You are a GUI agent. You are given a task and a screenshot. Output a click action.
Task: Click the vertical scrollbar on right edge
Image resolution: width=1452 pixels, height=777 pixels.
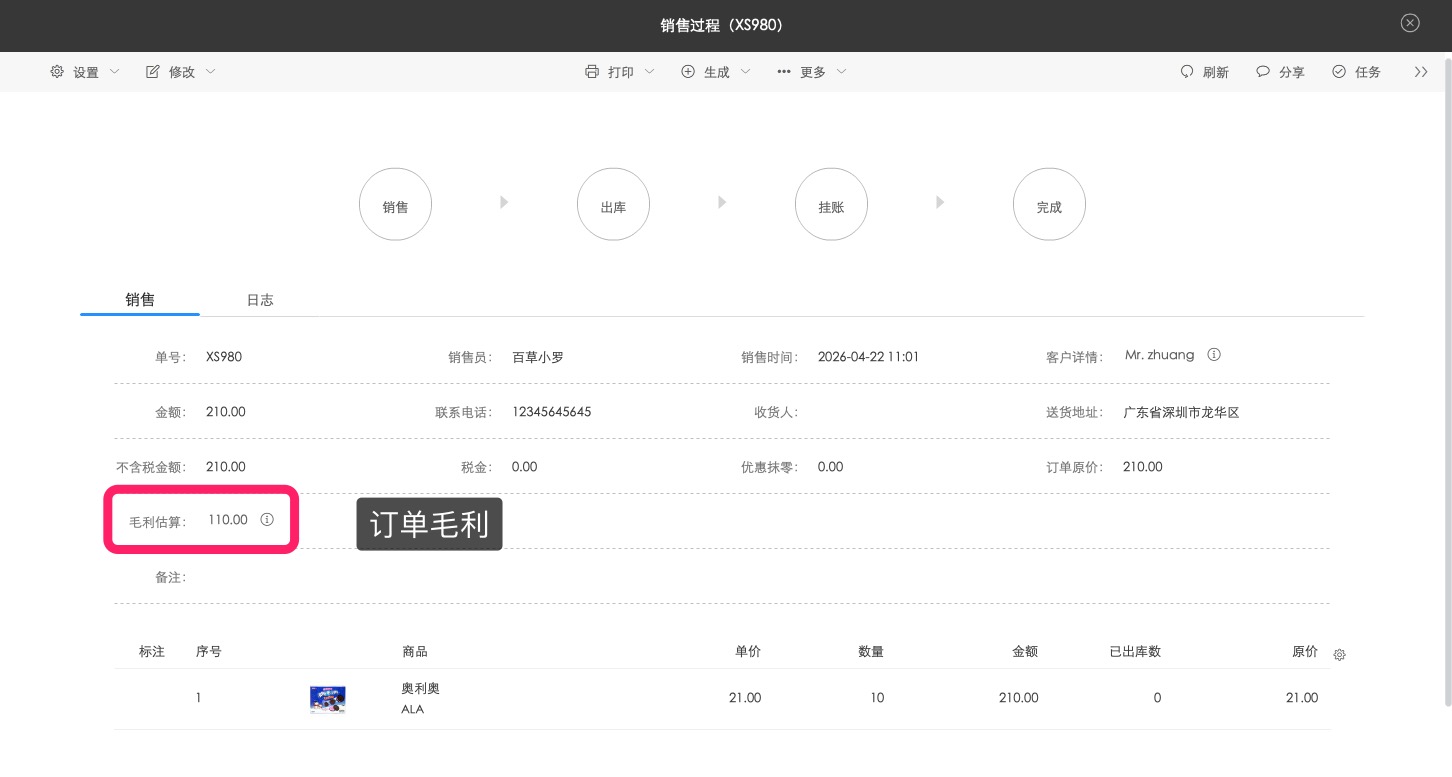1447,380
